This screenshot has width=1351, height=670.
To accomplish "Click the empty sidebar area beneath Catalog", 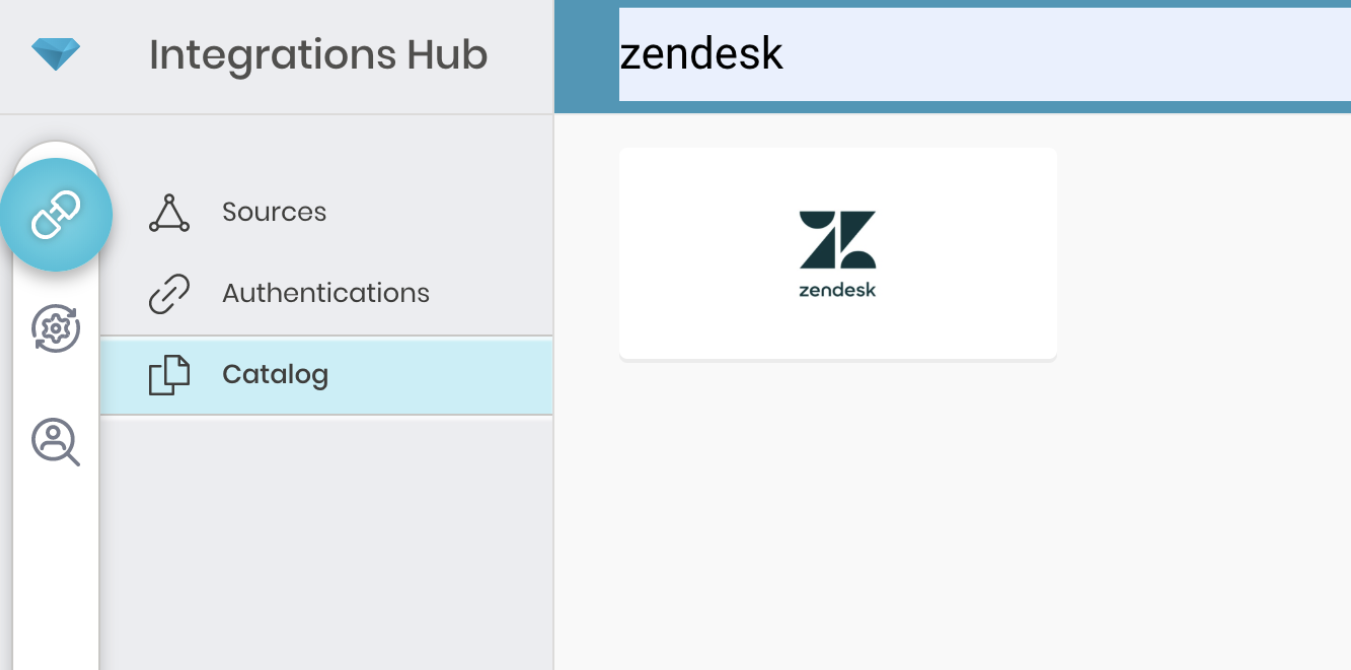I will 326,540.
